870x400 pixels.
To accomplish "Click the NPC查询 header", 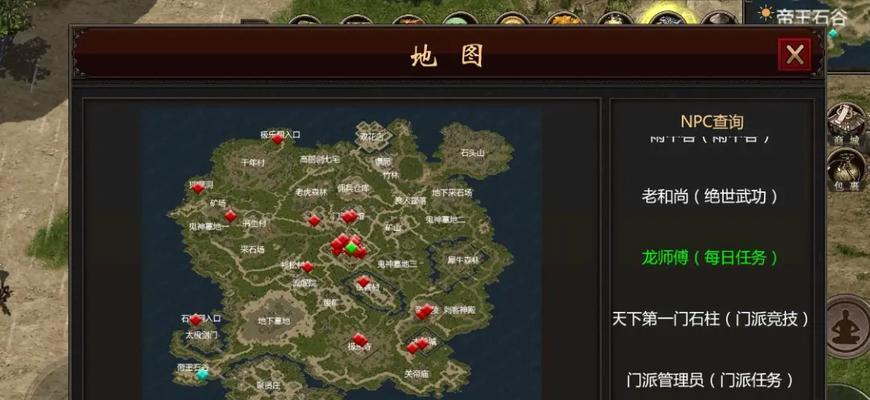I will (x=712, y=121).
